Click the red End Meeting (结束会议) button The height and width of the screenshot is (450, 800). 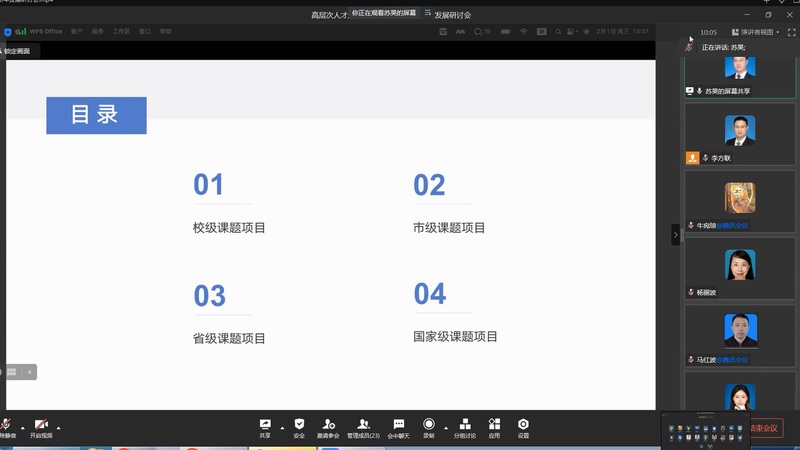(x=765, y=429)
